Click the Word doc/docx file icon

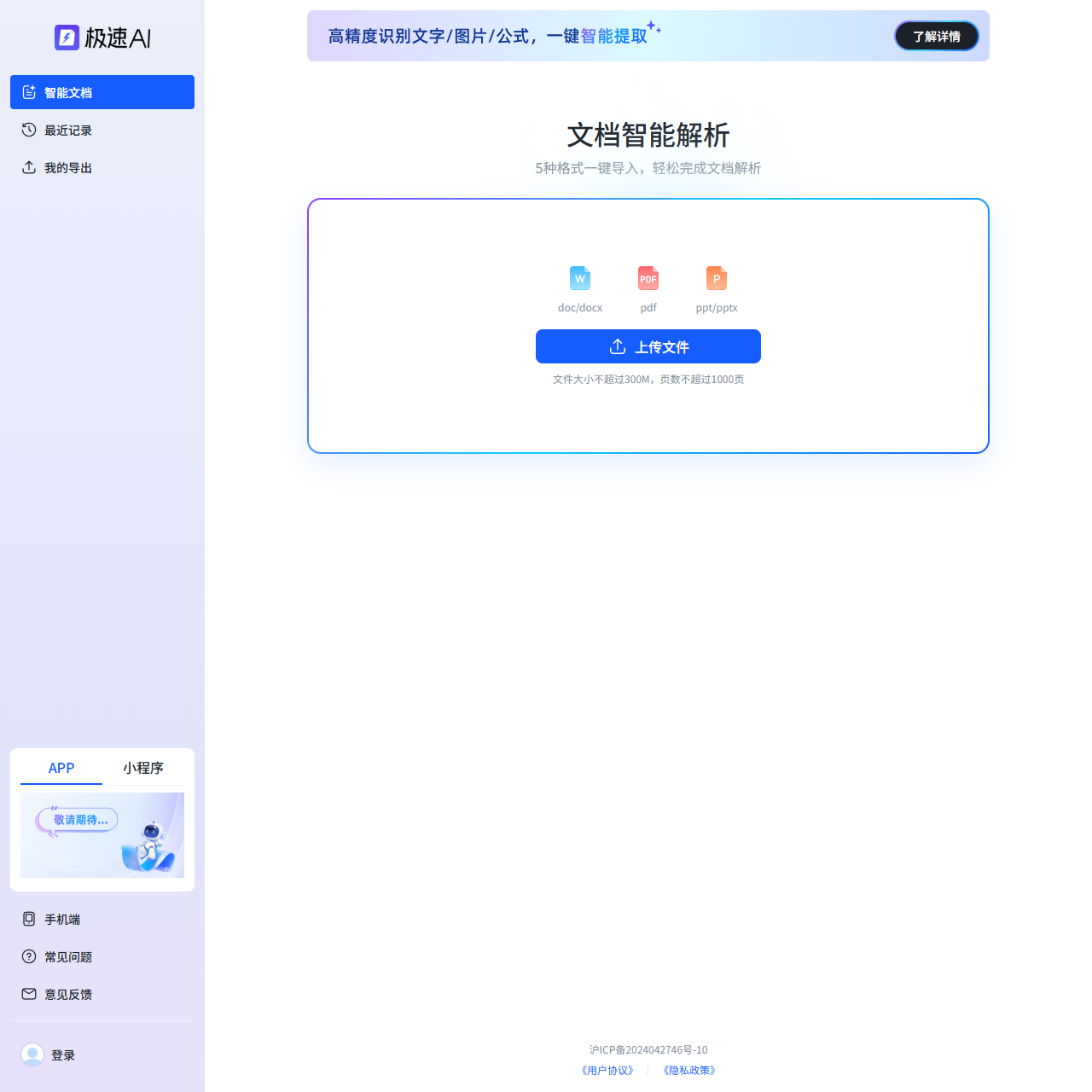pos(580,278)
